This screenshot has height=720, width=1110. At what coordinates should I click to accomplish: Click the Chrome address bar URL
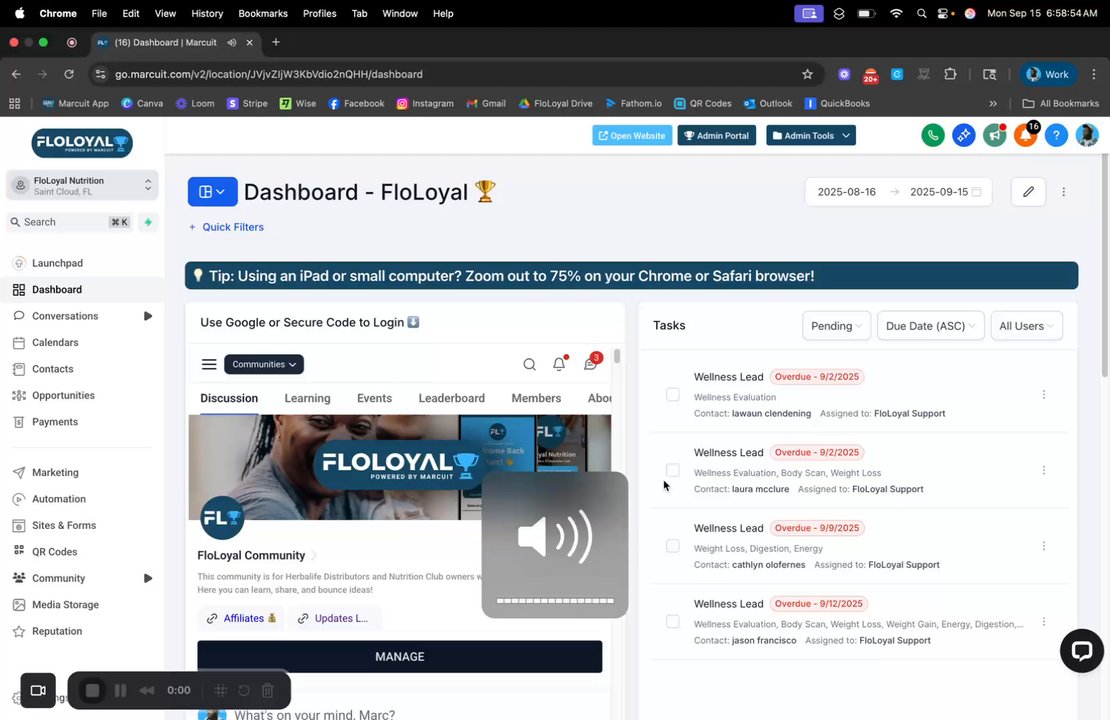pos(268,74)
